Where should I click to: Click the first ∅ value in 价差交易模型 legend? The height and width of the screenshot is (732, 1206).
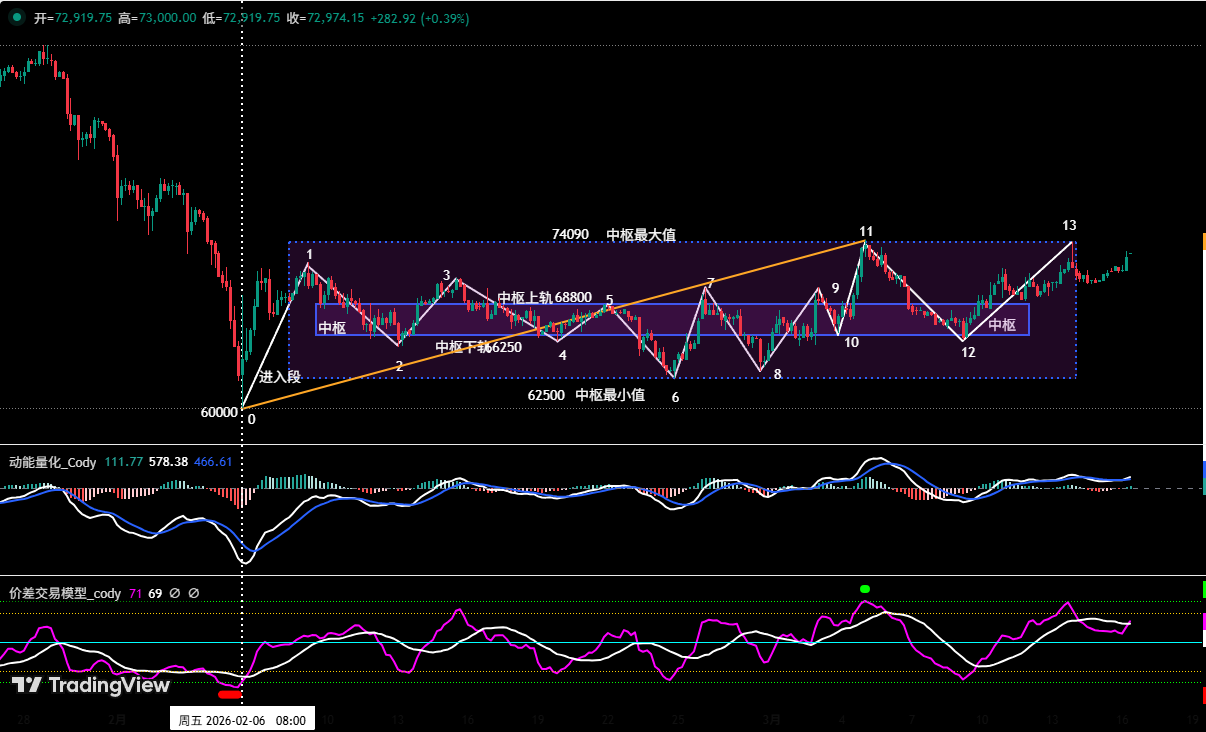174,593
